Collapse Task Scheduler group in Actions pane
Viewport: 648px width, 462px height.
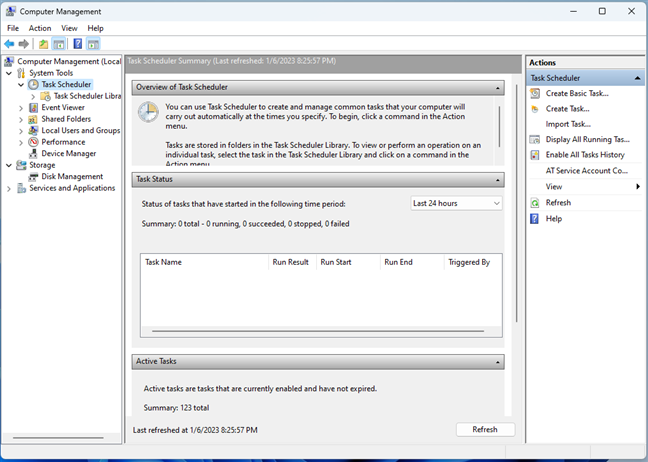[x=638, y=78]
